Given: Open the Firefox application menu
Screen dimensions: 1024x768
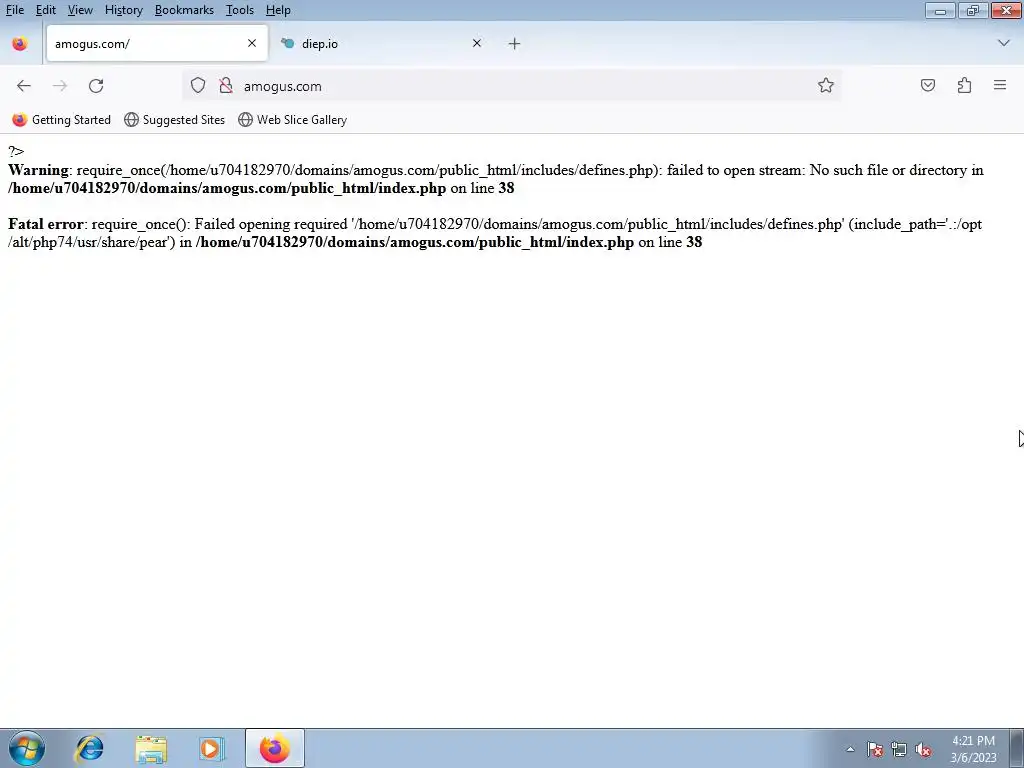Looking at the screenshot, I should coord(1000,86).
